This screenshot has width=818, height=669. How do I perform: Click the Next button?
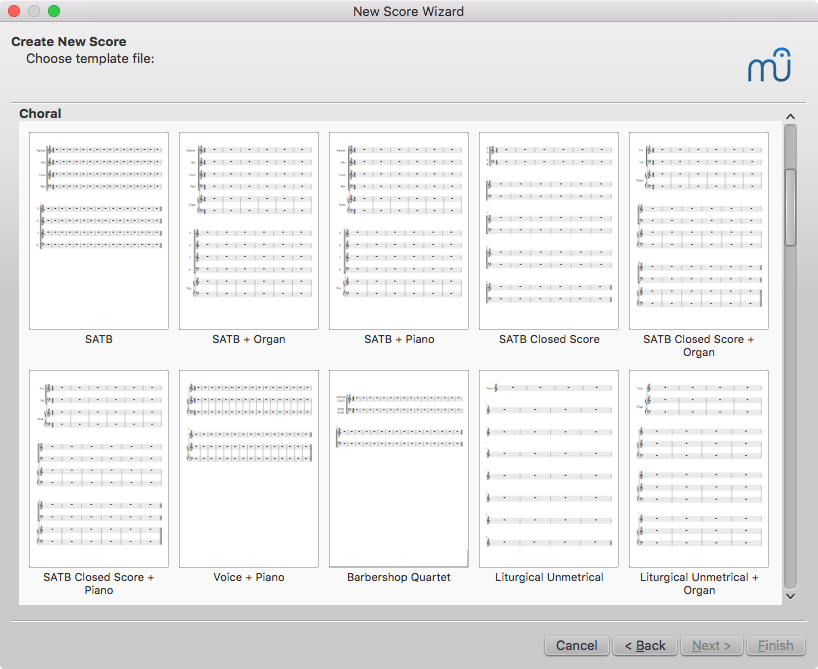click(712, 646)
